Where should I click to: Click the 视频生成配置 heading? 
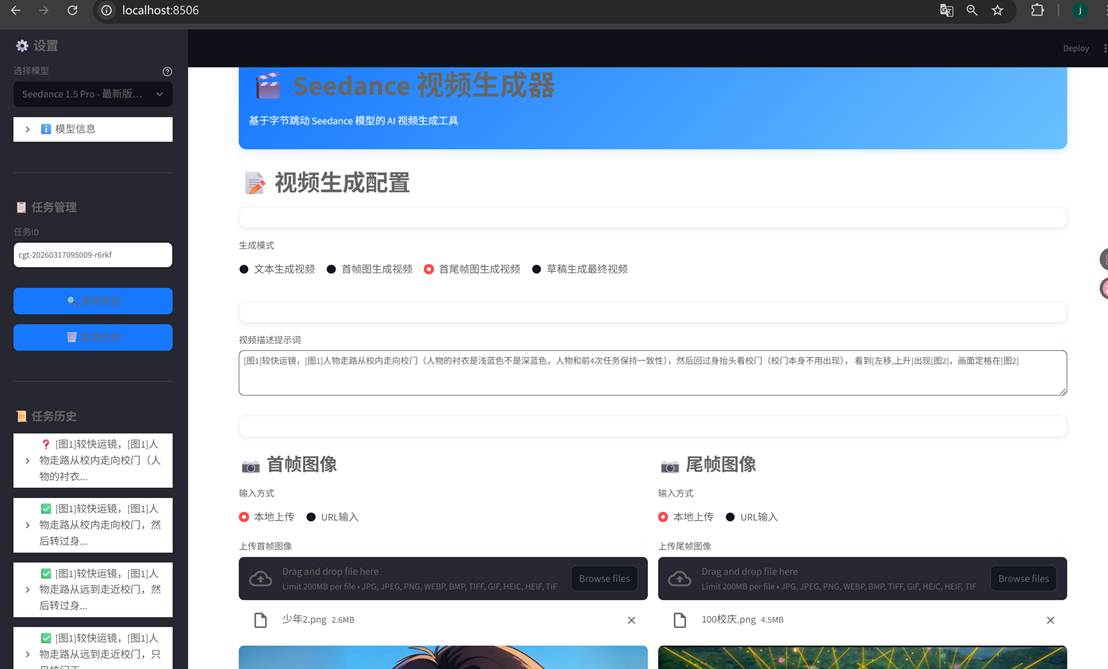pos(342,183)
